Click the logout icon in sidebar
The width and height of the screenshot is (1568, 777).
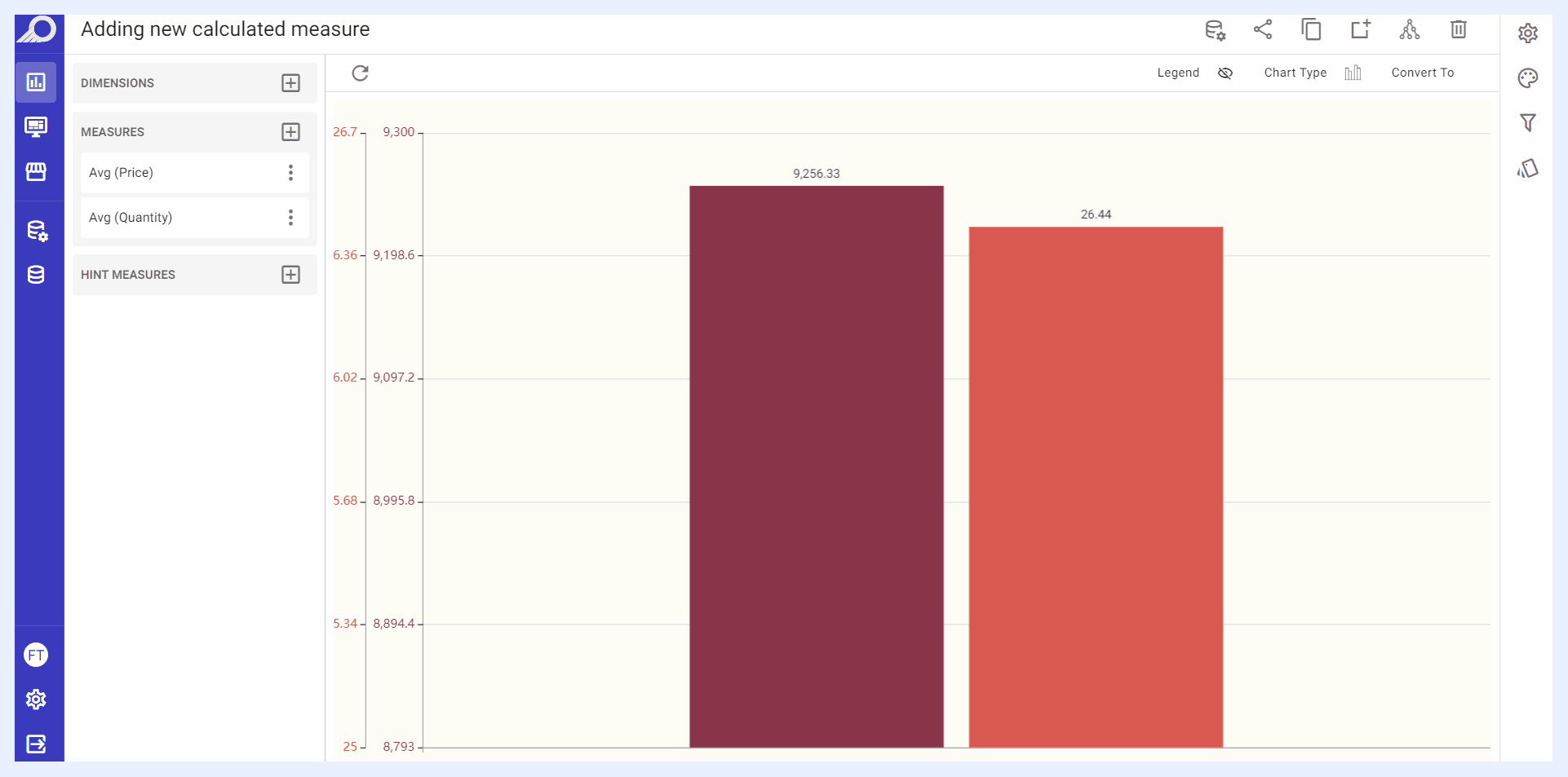click(x=36, y=744)
